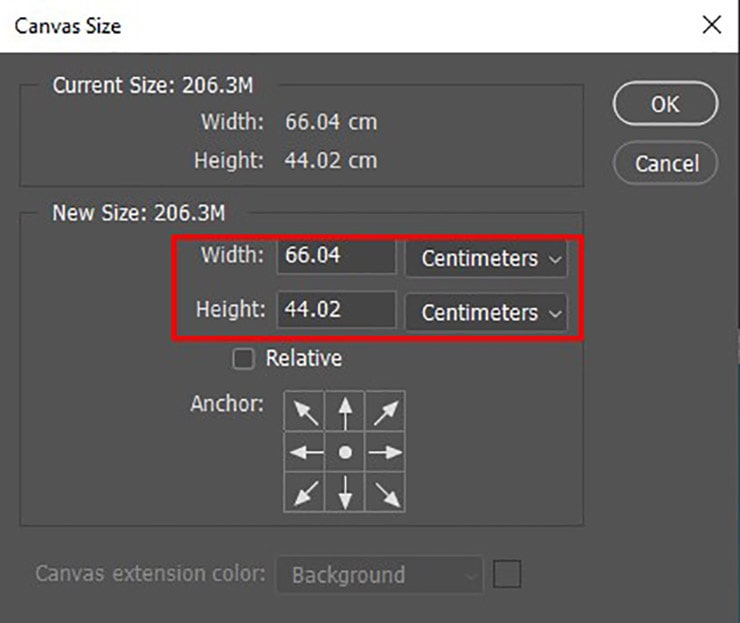Select the top-left anchor arrow
This screenshot has height=623, width=740.
click(x=304, y=411)
